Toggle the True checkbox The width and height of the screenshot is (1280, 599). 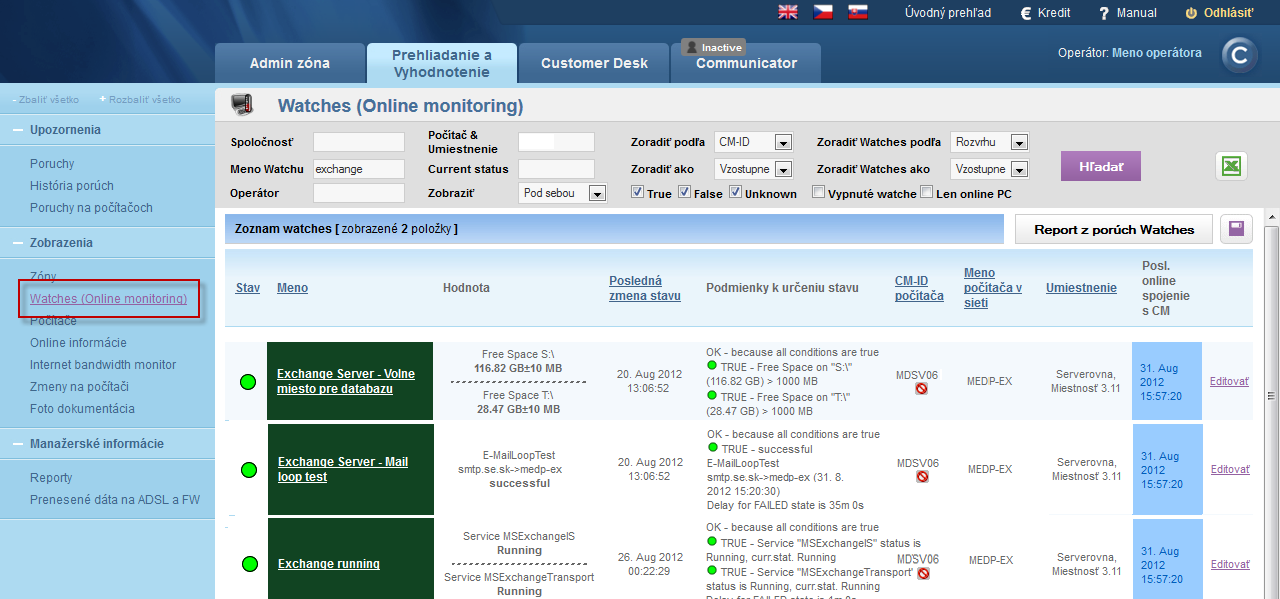pos(638,193)
